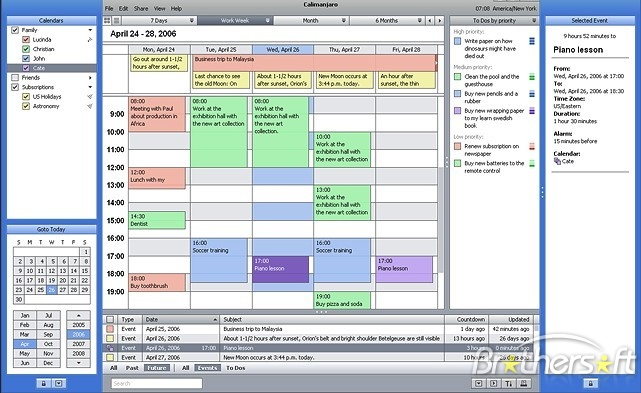Image resolution: width=641 pixels, height=393 pixels.
Task: Click the text size icon in bottom toolbar
Action: pyautogui.click(x=509, y=383)
